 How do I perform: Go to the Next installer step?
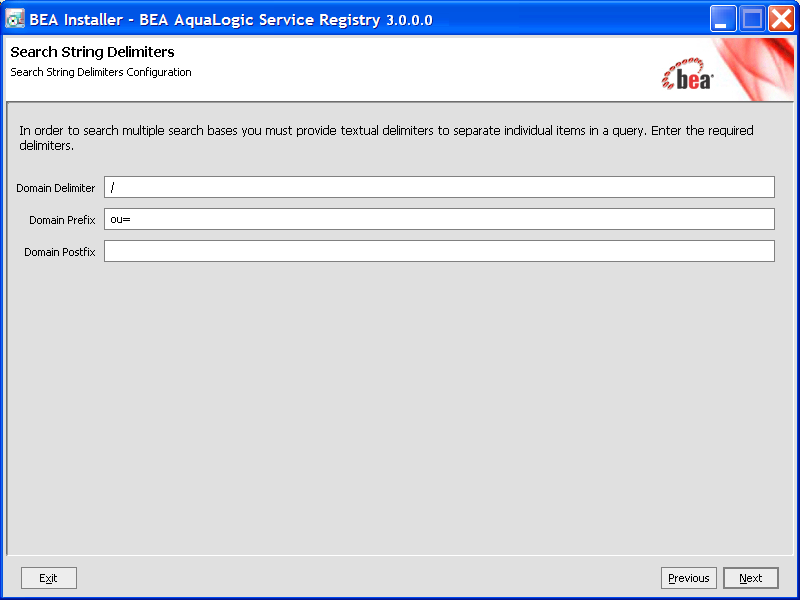(x=751, y=578)
